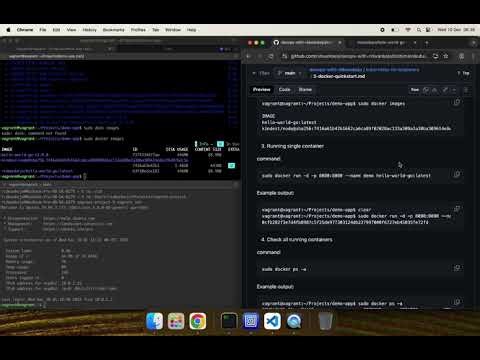Close the second Chrome tab
480x360 pixels.
(x=415, y=43)
